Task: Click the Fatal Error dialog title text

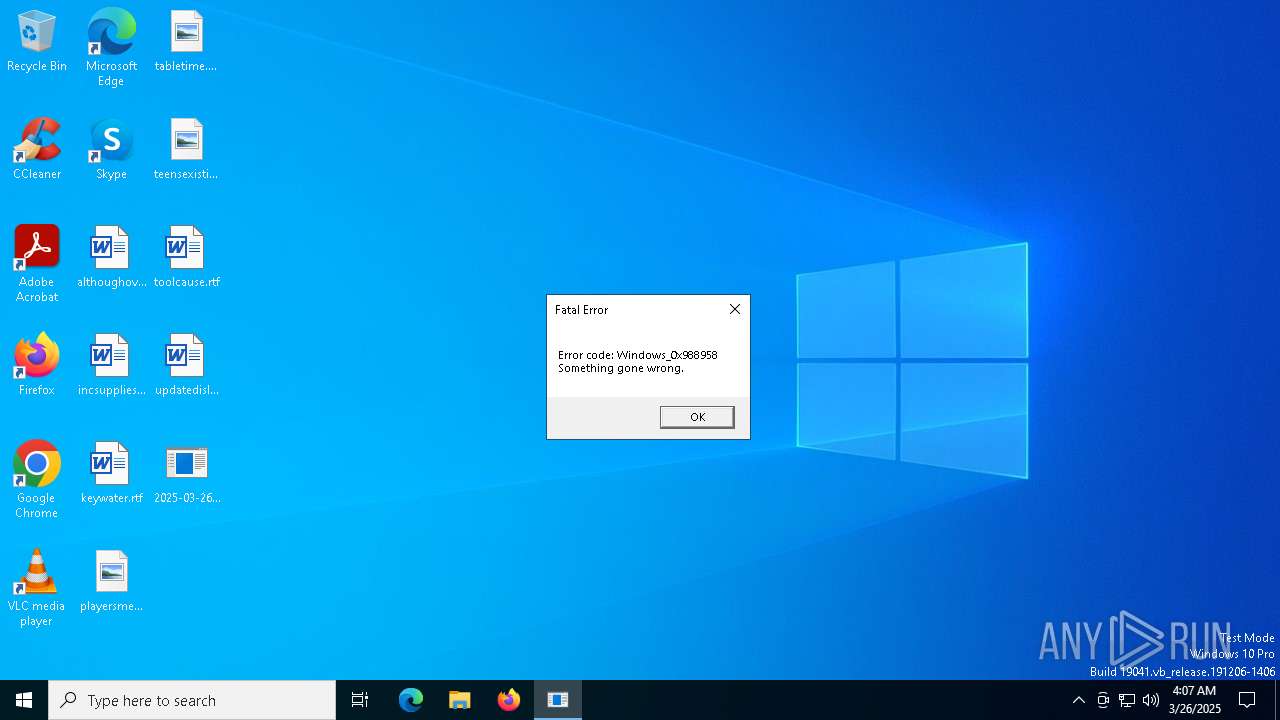Action: tap(581, 310)
